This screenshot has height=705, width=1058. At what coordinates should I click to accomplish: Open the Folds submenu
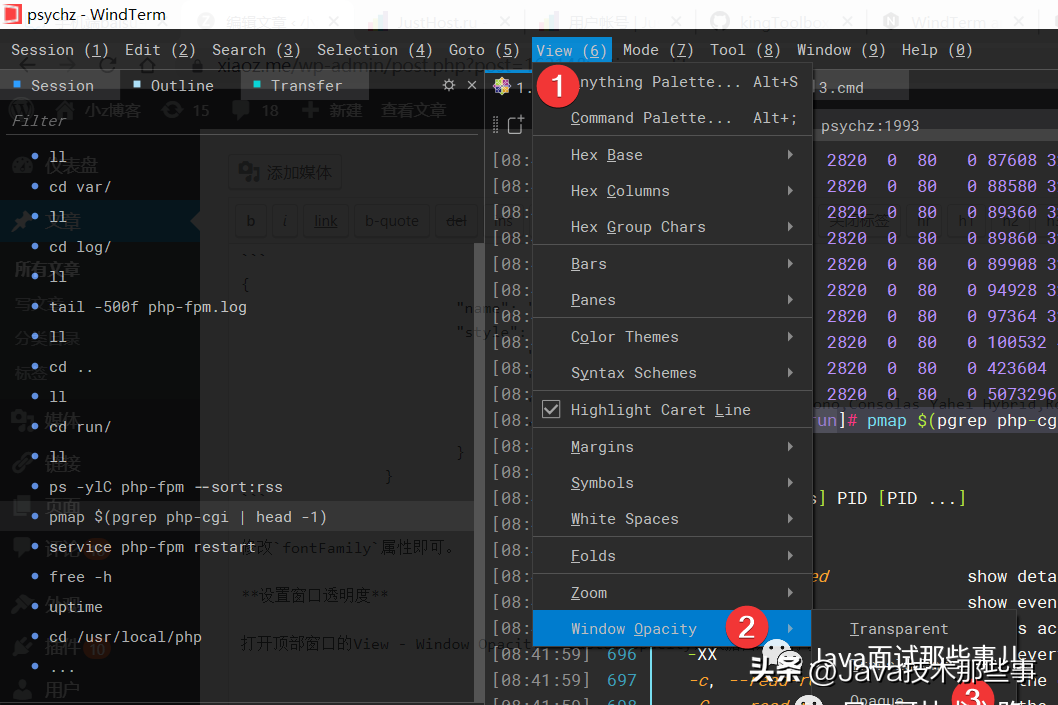[672, 555]
